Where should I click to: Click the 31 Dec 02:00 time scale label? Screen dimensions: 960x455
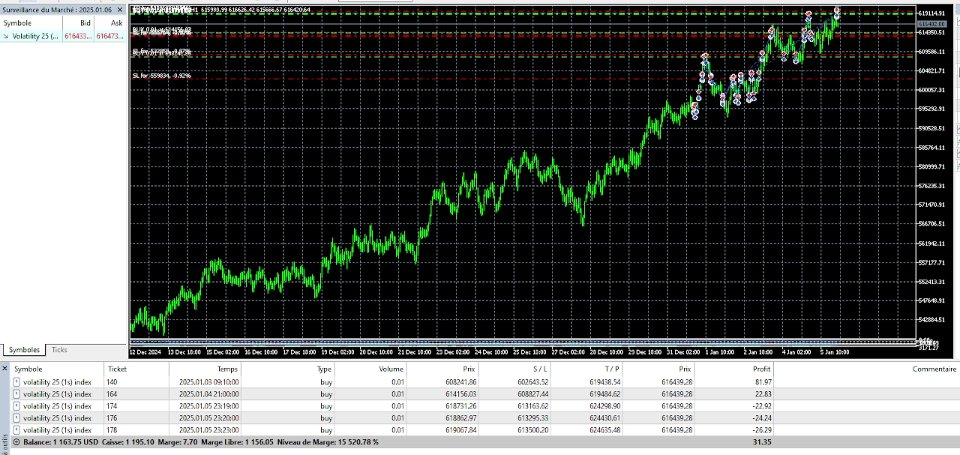point(683,353)
